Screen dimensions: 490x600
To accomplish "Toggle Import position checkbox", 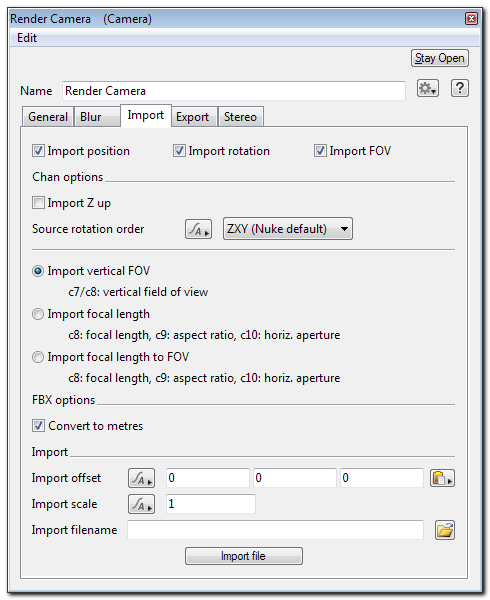I will (38, 151).
